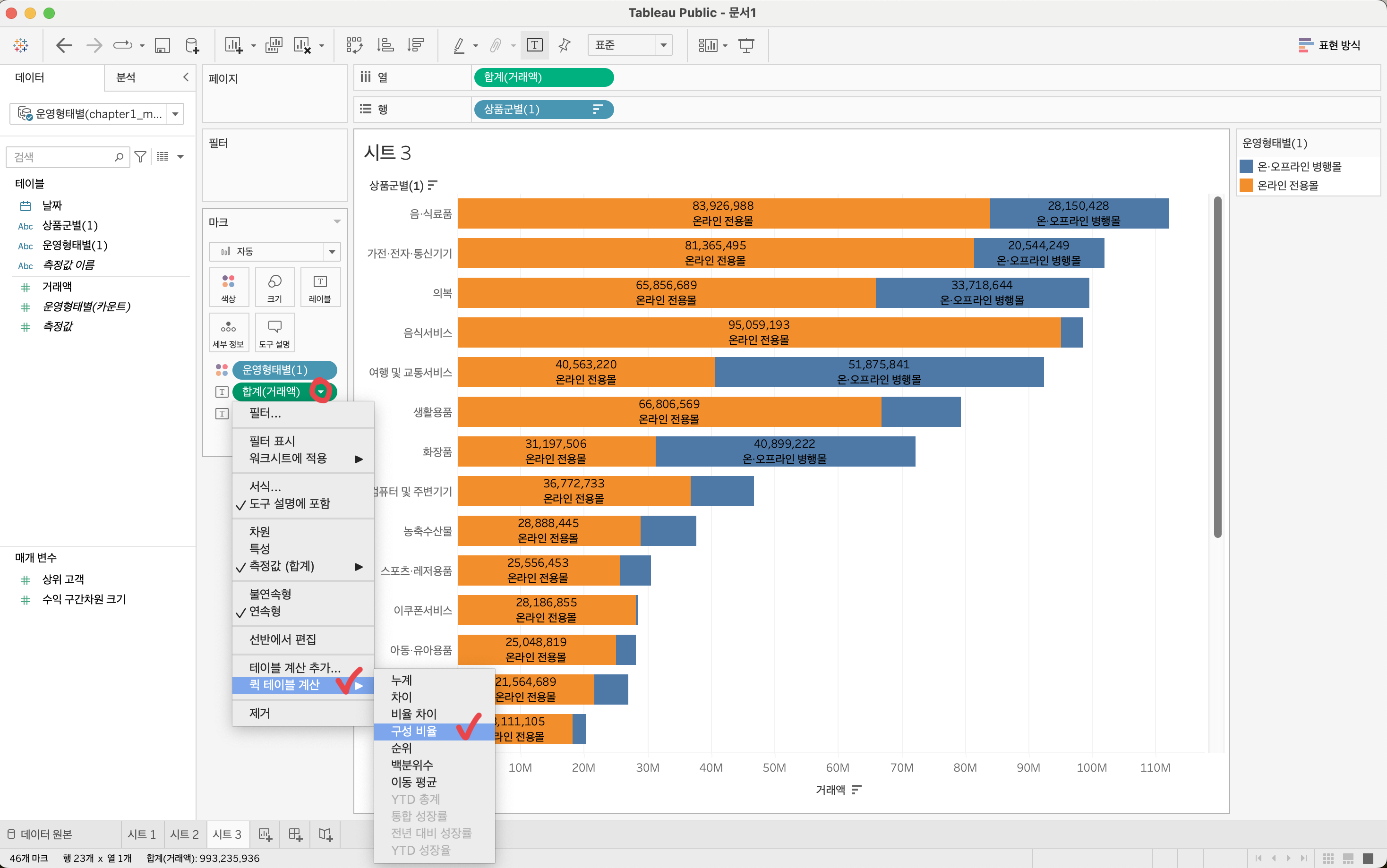This screenshot has height=868, width=1387.
Task: Select 구성 비율 in the quick table calculation submenu
Action: click(414, 731)
